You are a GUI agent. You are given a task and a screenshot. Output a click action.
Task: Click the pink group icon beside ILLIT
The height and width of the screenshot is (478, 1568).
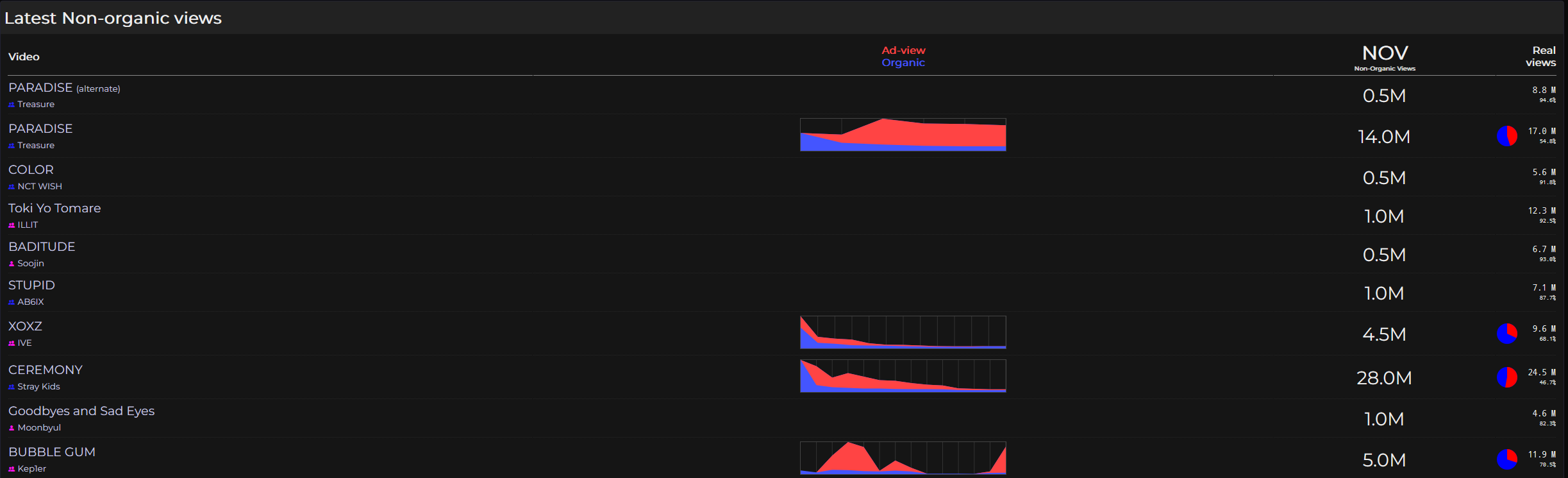tap(12, 225)
